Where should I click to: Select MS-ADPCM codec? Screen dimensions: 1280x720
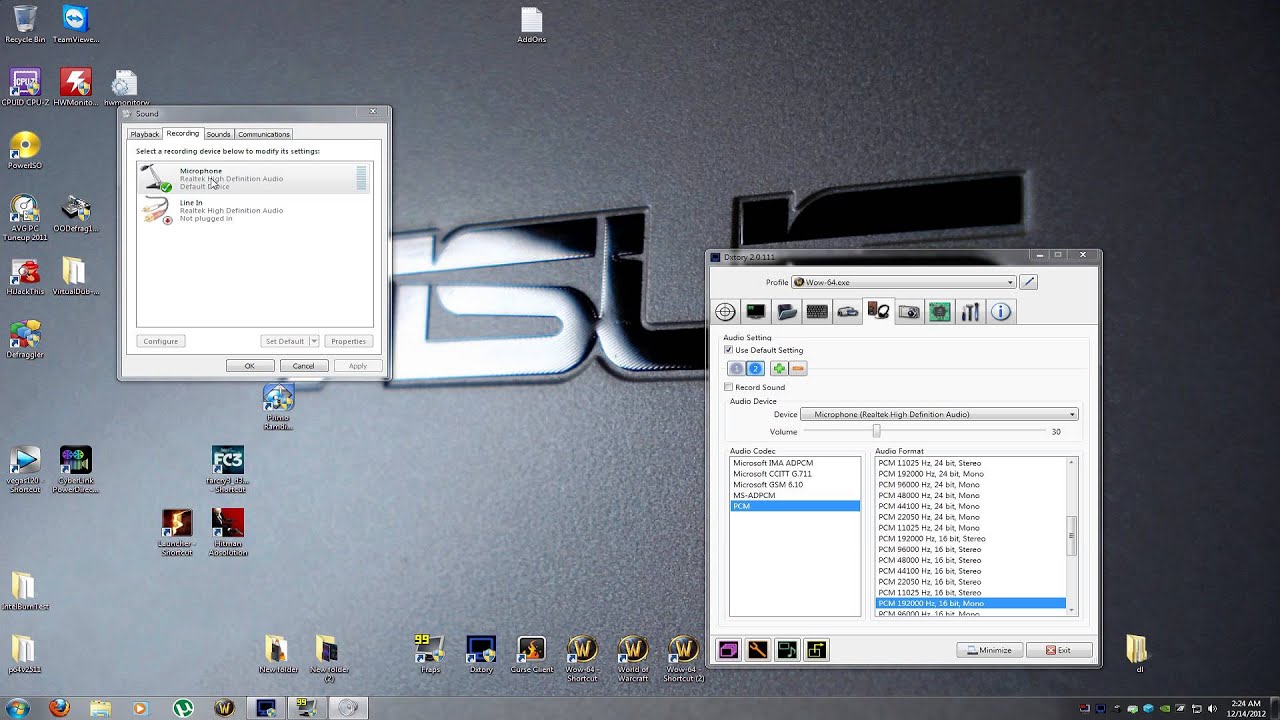tap(795, 495)
